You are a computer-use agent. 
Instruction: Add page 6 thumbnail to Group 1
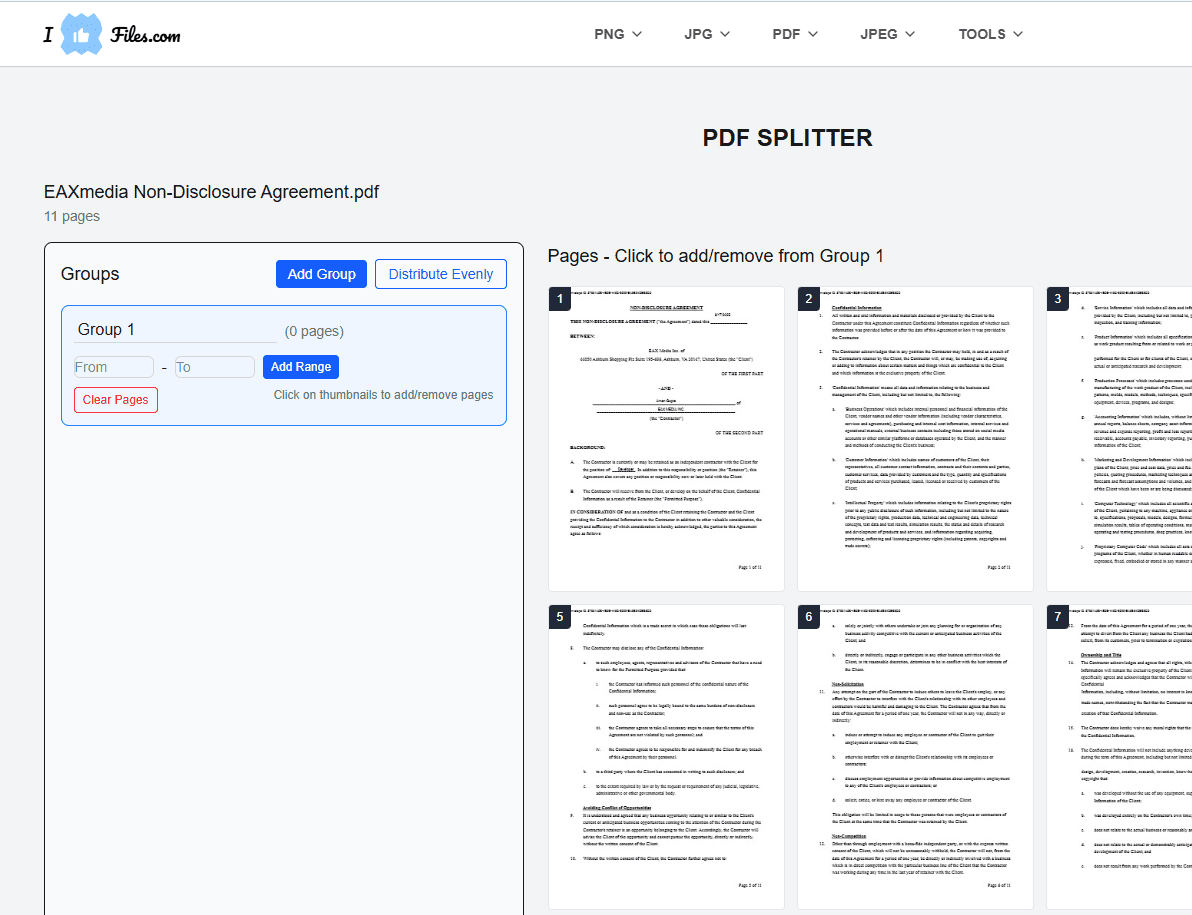(x=915, y=757)
